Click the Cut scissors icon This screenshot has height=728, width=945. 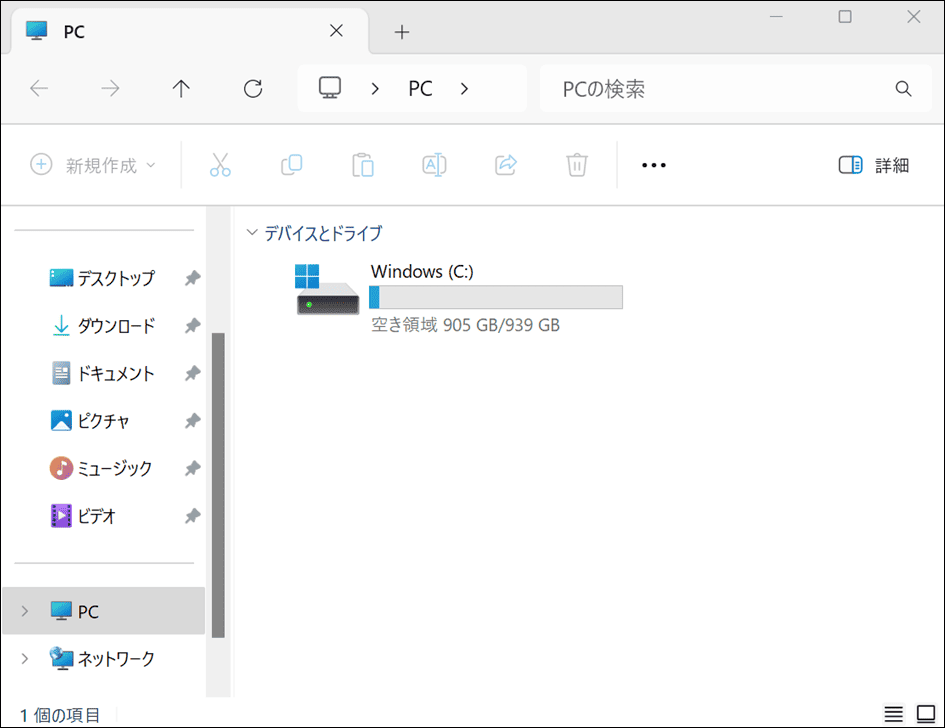pyautogui.click(x=220, y=165)
